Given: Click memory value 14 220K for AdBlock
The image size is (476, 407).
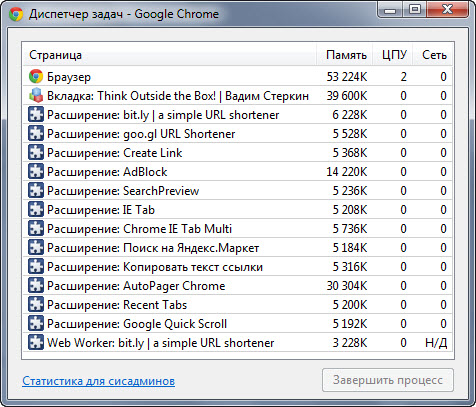Looking at the screenshot, I should [347, 172].
